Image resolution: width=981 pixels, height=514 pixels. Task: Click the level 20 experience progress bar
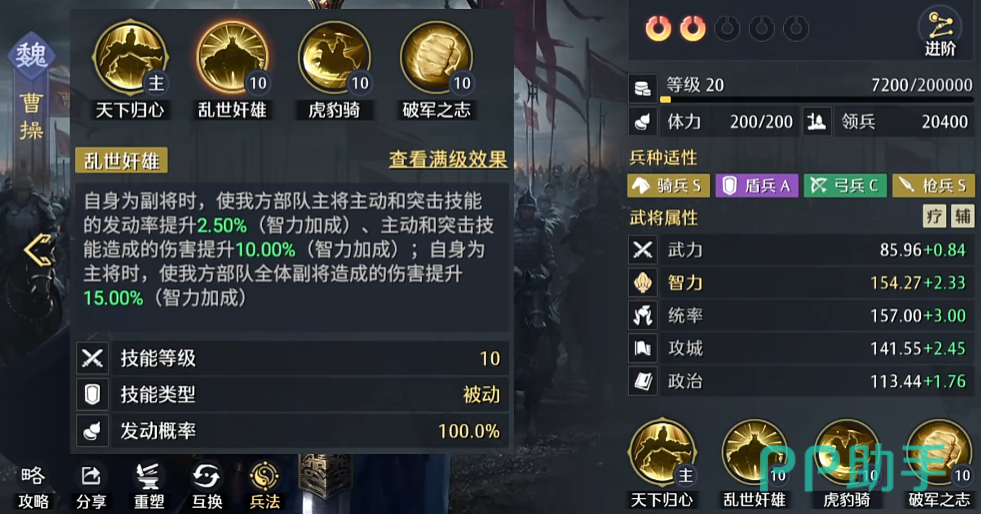(x=817, y=99)
